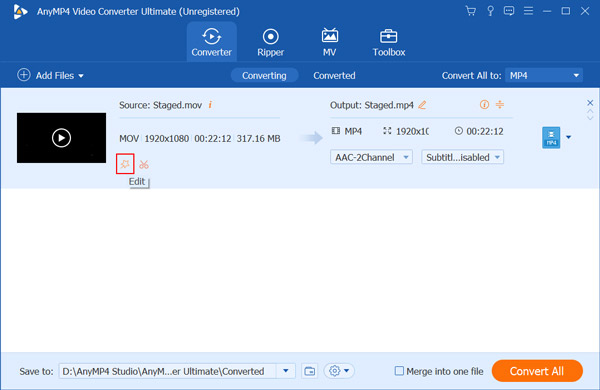Open the hamburger menu icon
Image resolution: width=600 pixels, height=390 pixels.
click(528, 11)
